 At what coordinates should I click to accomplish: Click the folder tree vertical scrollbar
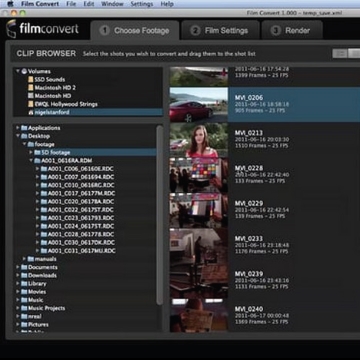coord(160,215)
